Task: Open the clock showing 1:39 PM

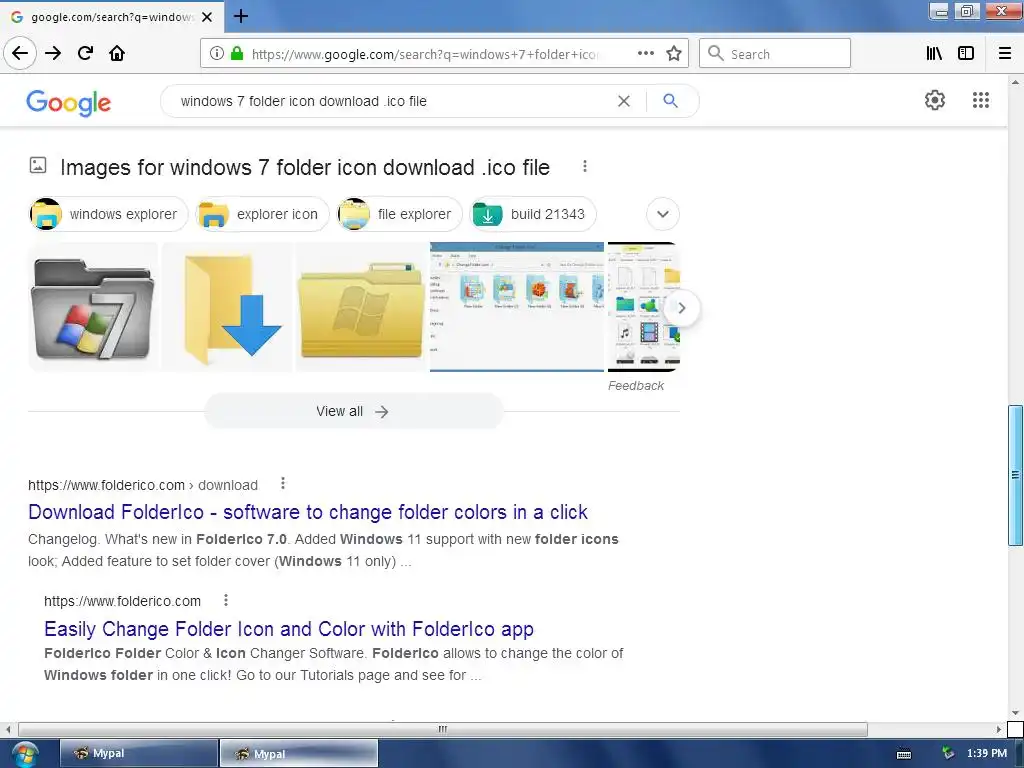Action: coord(987,754)
